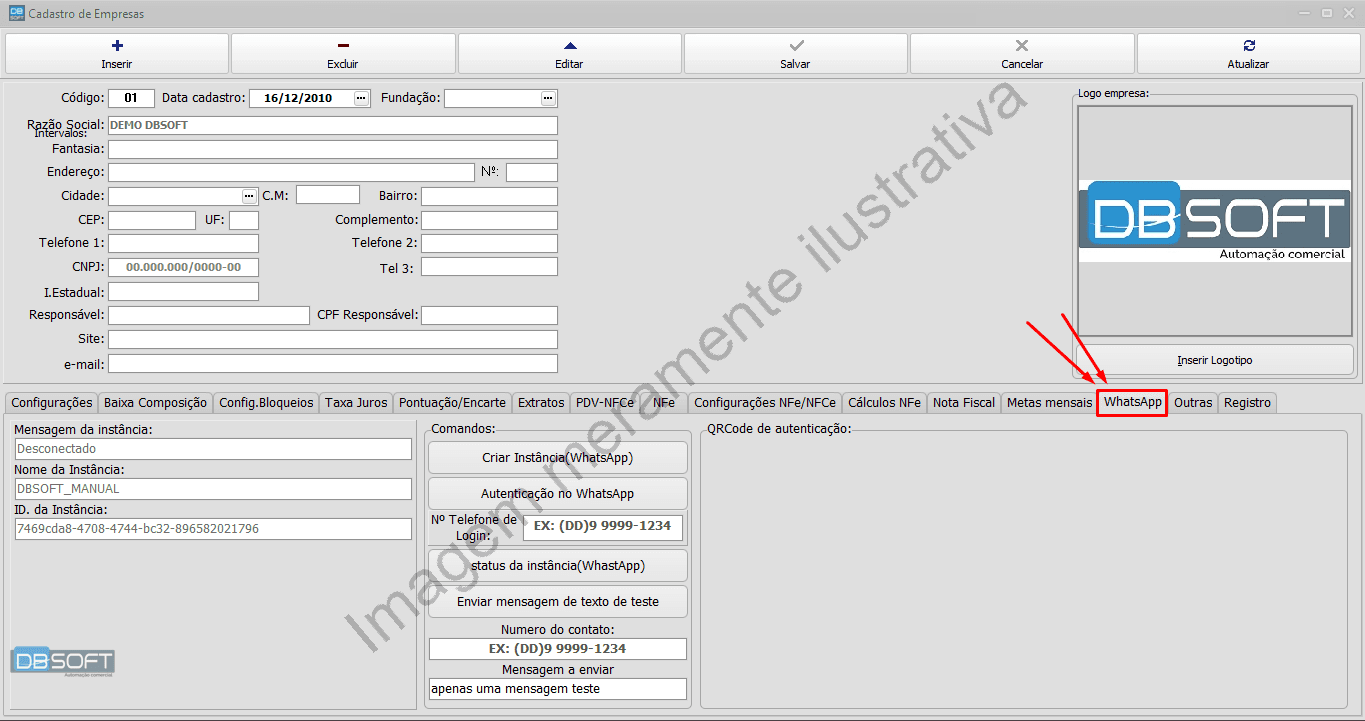The width and height of the screenshot is (1365, 721).
Task: Select the PDV-NFCe tab
Action: pos(605,403)
